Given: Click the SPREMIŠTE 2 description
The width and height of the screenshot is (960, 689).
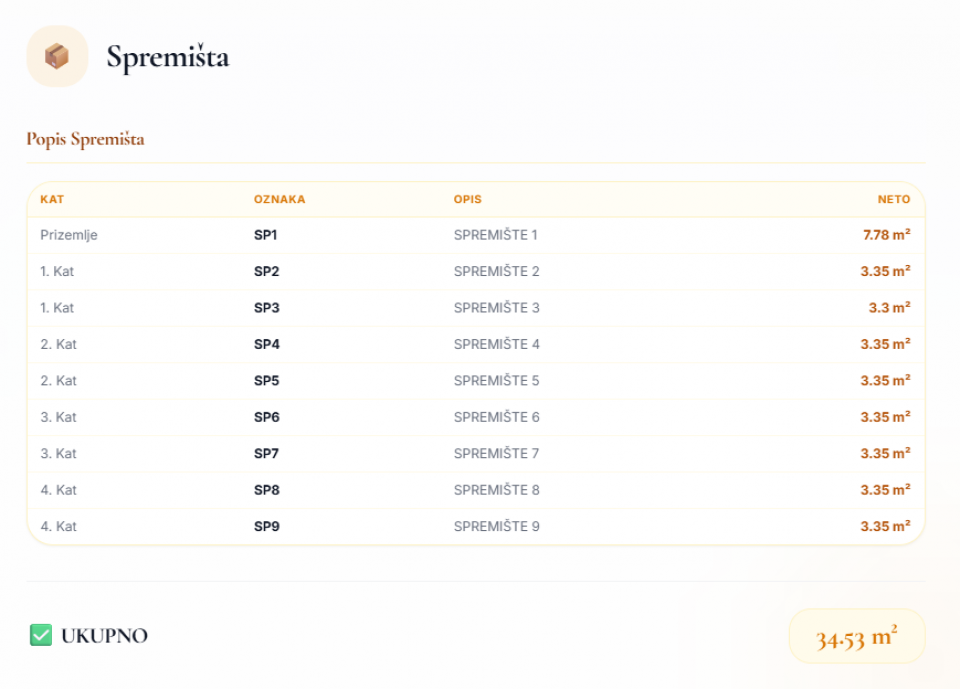Looking at the screenshot, I should coord(497,271).
